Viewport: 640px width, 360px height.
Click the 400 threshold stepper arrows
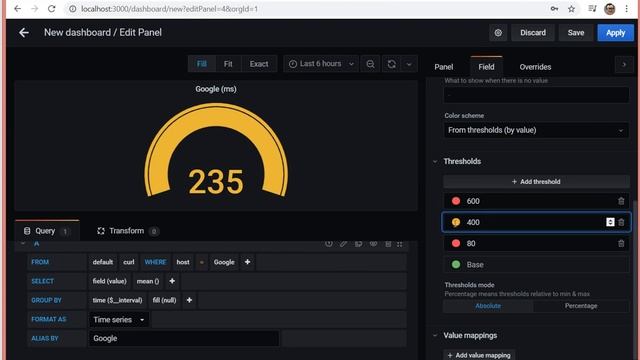click(x=610, y=222)
